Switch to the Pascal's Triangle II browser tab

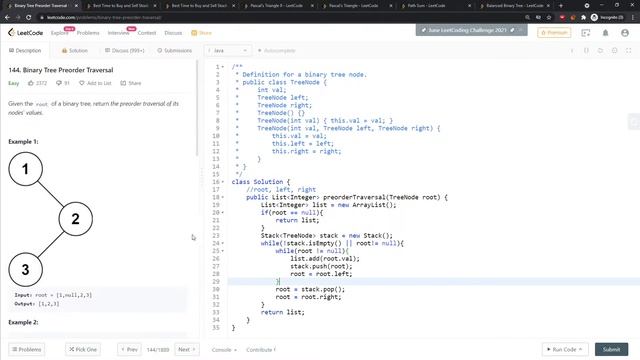278,6
